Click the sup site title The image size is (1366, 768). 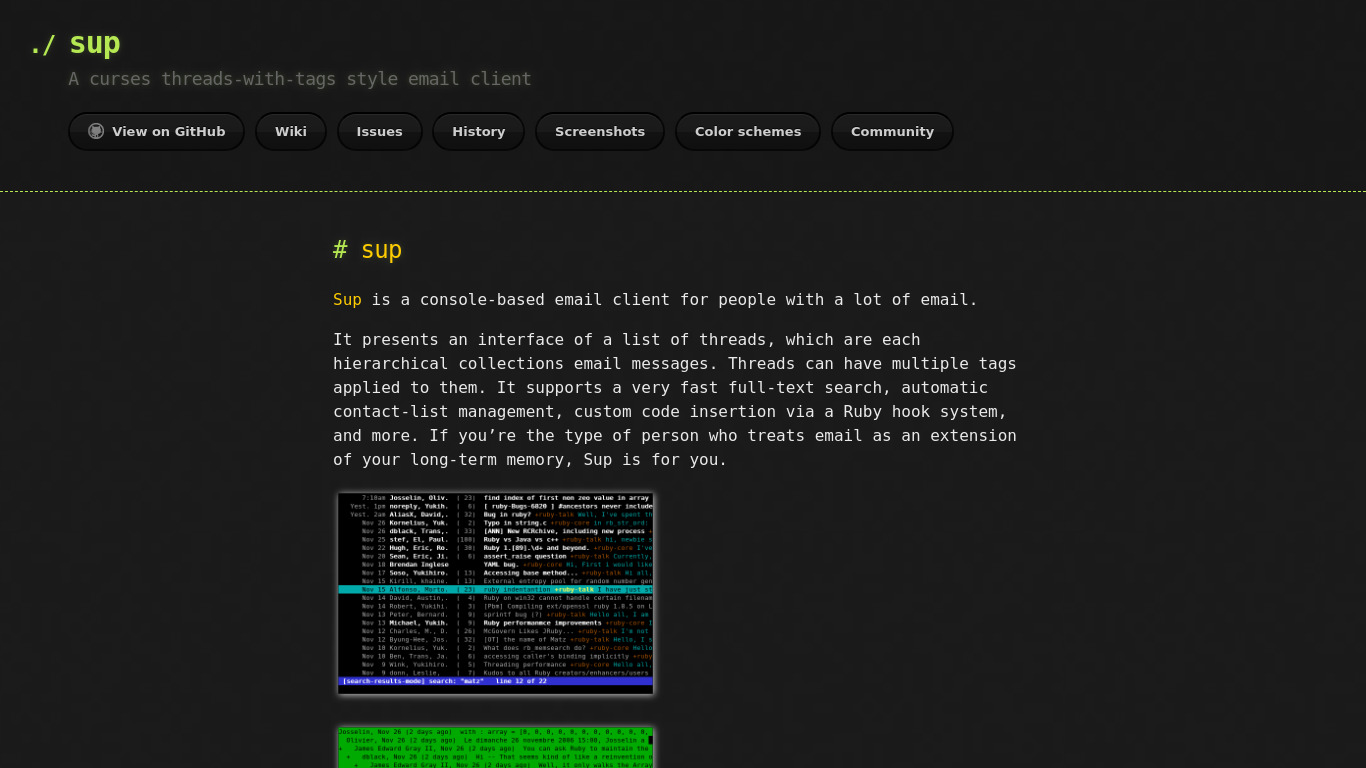(95, 43)
